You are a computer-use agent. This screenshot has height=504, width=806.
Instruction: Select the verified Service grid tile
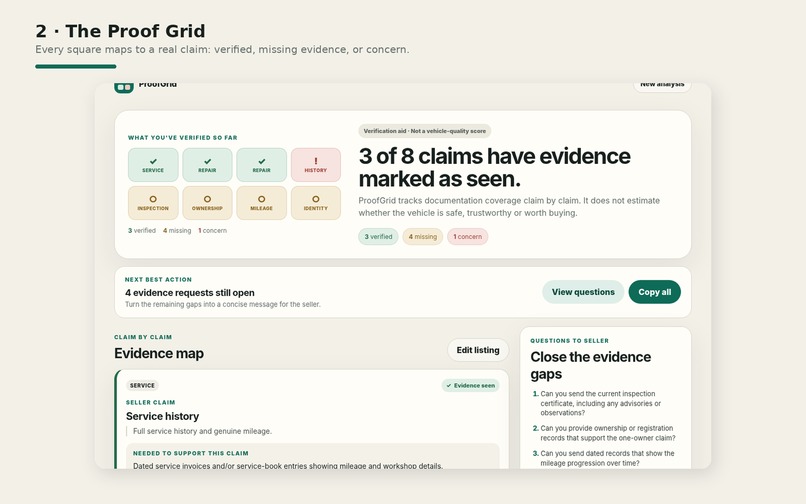point(153,165)
